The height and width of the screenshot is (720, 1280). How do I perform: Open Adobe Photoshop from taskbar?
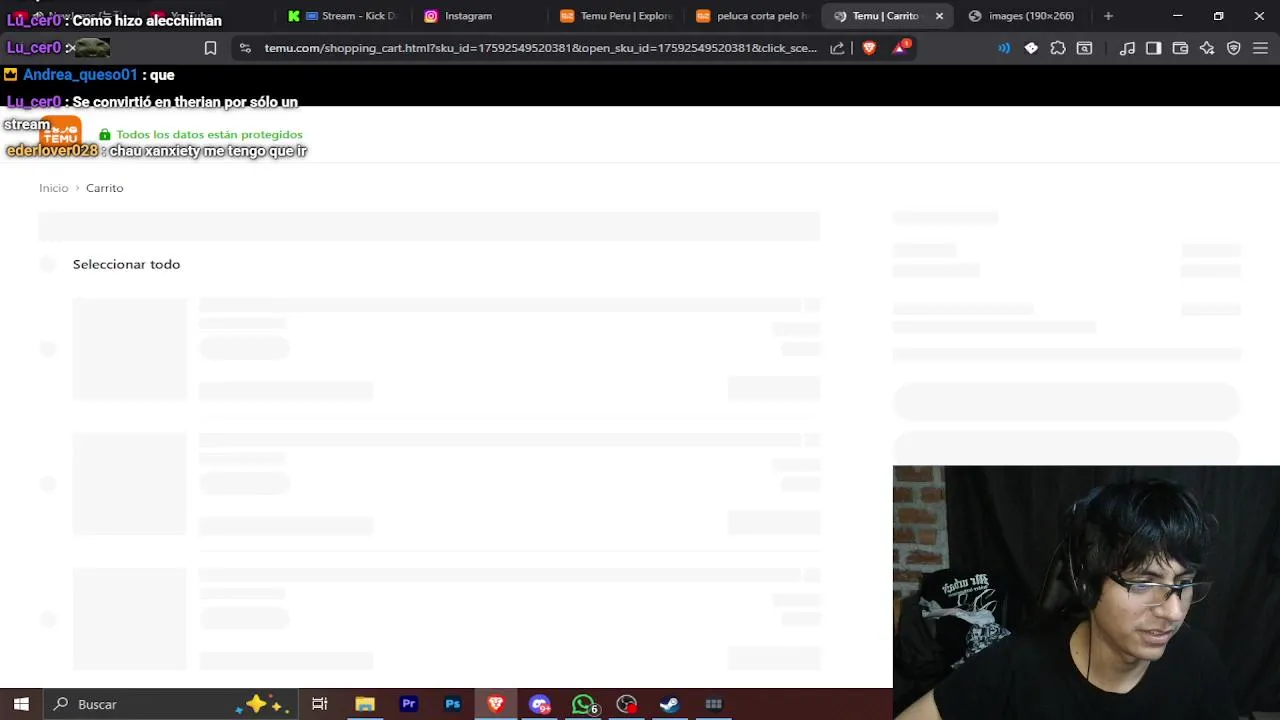453,704
